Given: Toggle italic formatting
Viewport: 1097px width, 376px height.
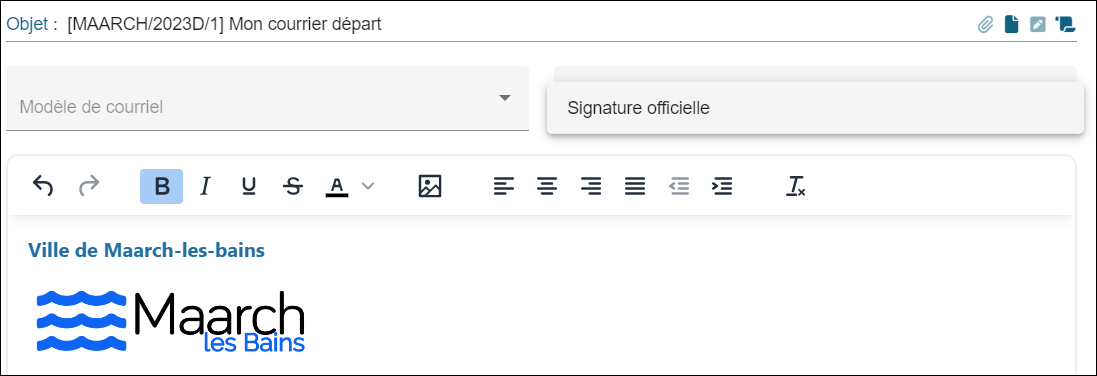Looking at the screenshot, I should [x=205, y=186].
